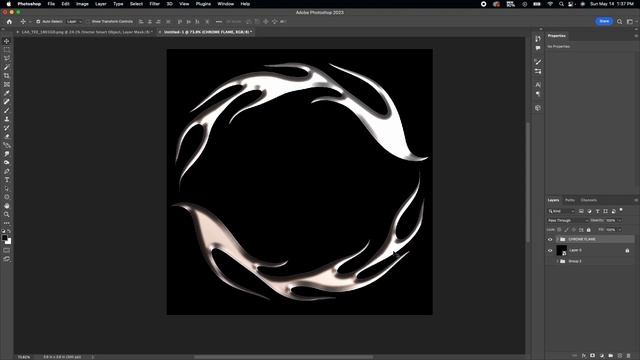Open the Kind filter dropdown
This screenshot has width=640, height=360.
point(561,211)
